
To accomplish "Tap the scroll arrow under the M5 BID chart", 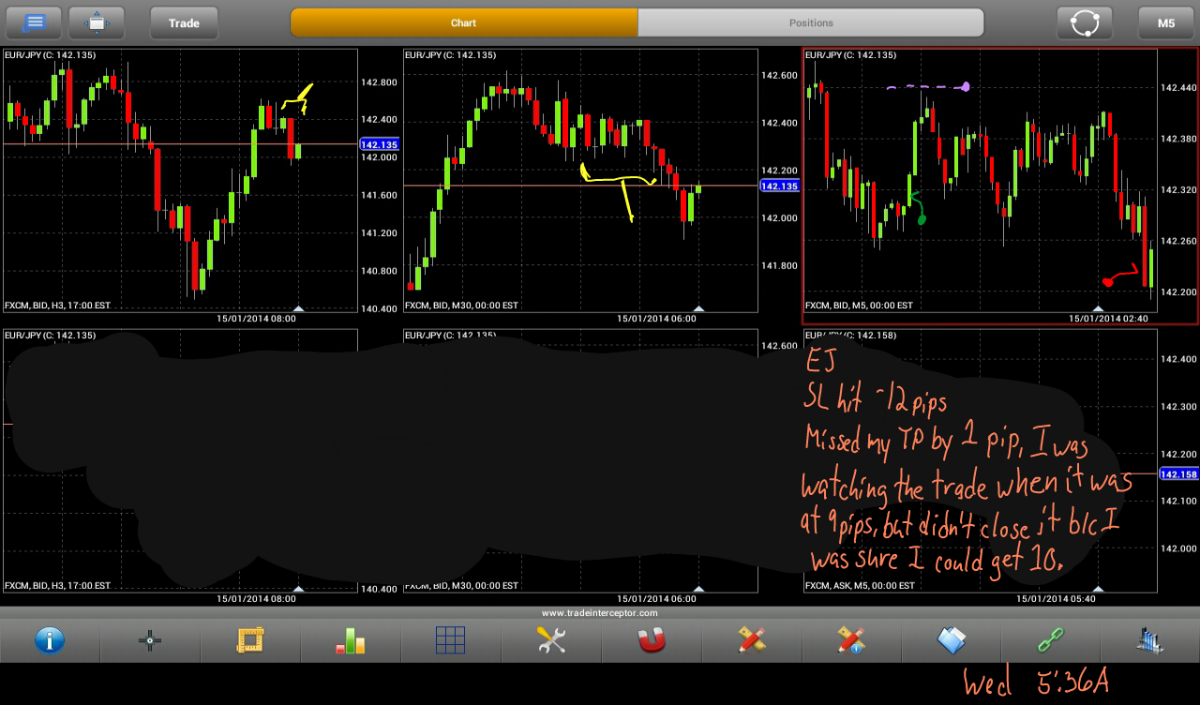I will pos(1098,308).
